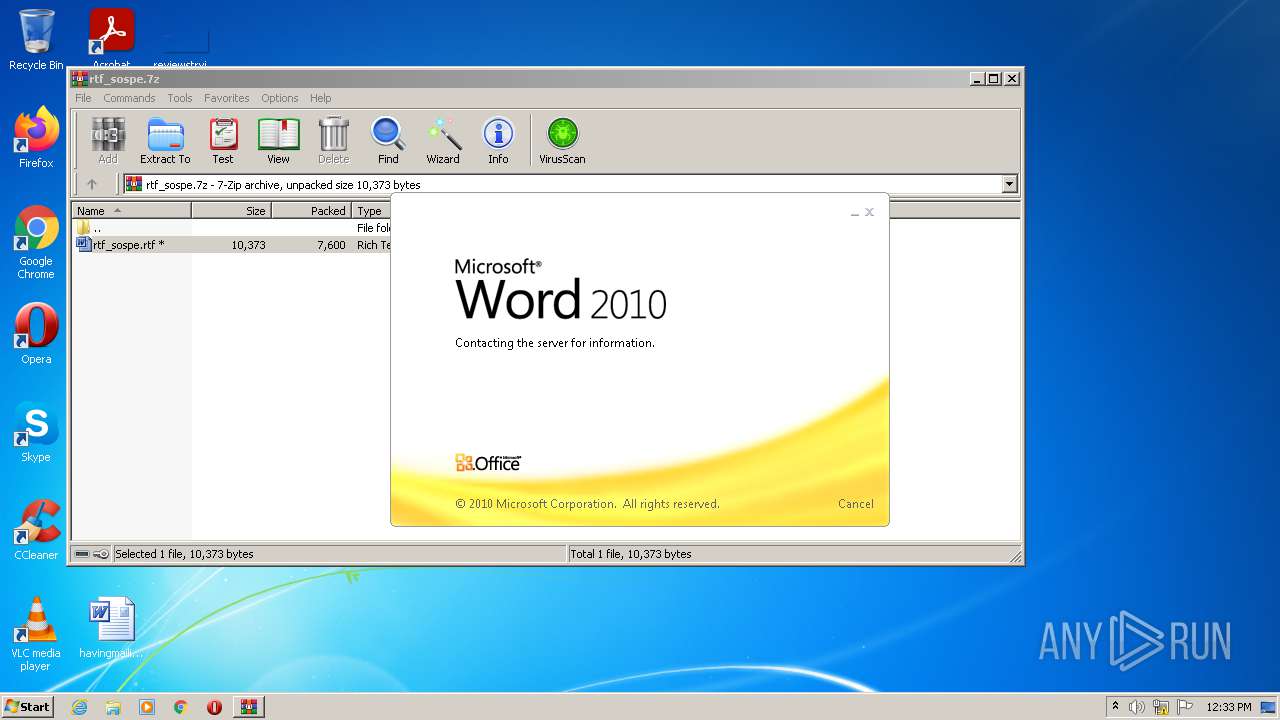The width and height of the screenshot is (1280, 720).
Task: Switch to the WinRAR taskbar button
Action: click(x=249, y=707)
